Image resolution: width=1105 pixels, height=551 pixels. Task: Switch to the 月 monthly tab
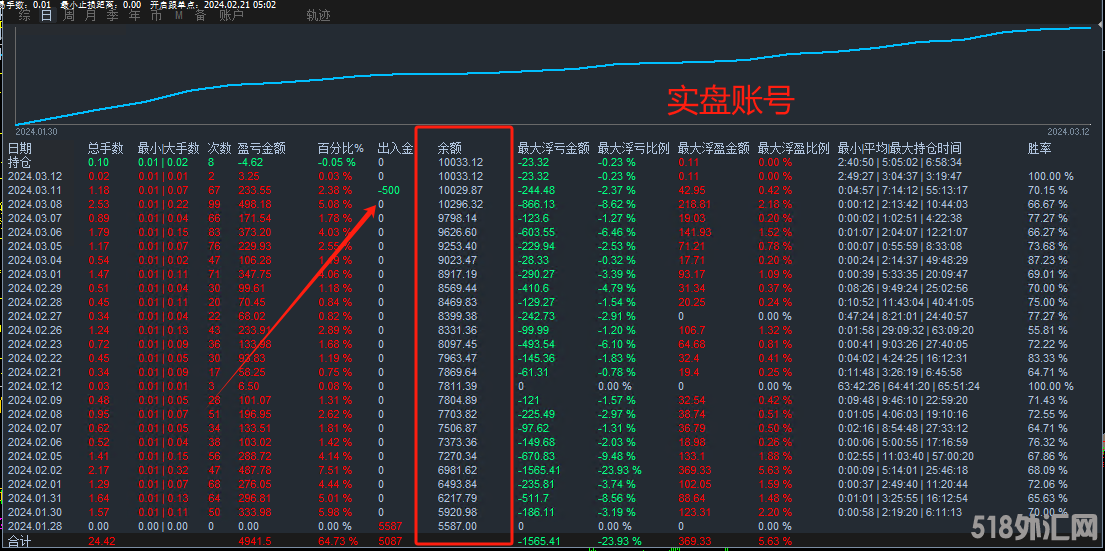tap(91, 16)
